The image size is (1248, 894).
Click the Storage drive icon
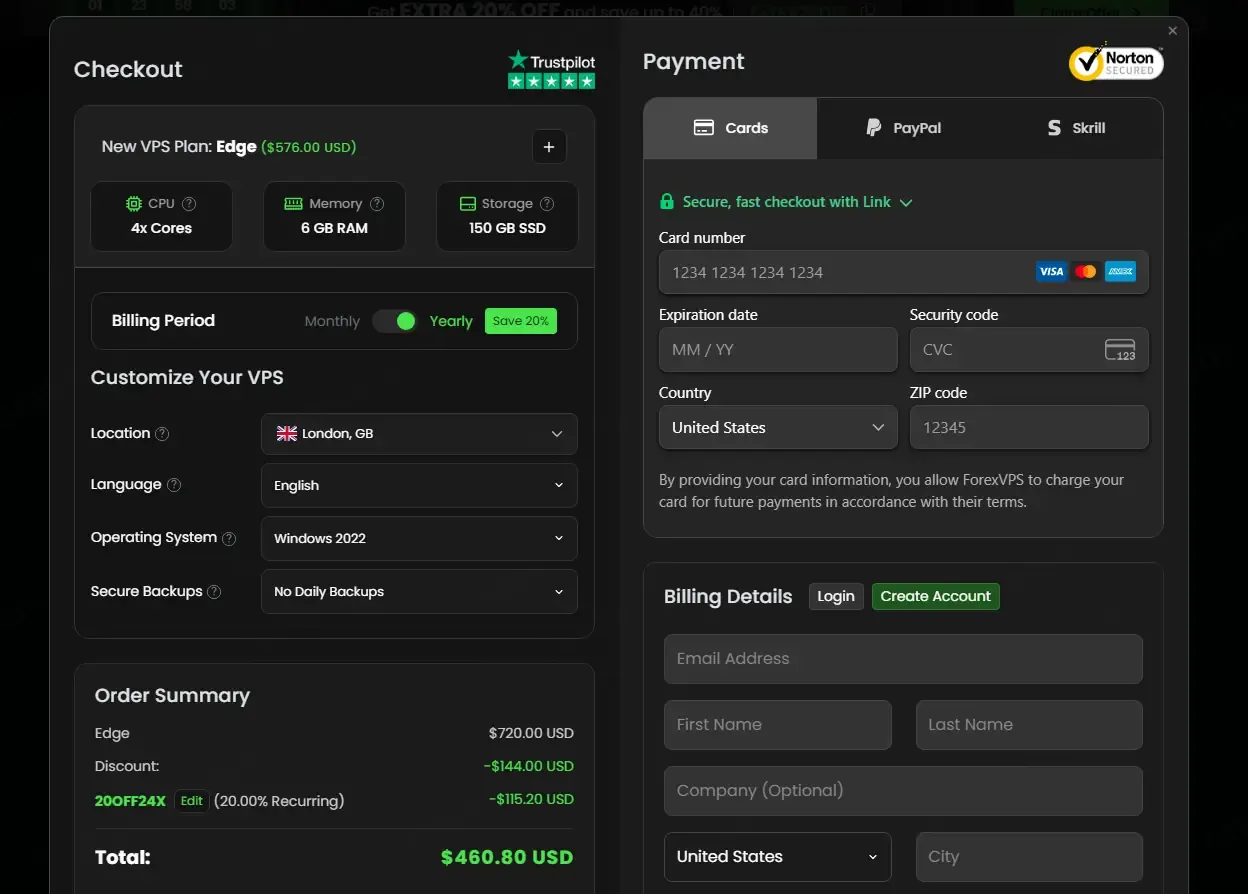(x=467, y=203)
